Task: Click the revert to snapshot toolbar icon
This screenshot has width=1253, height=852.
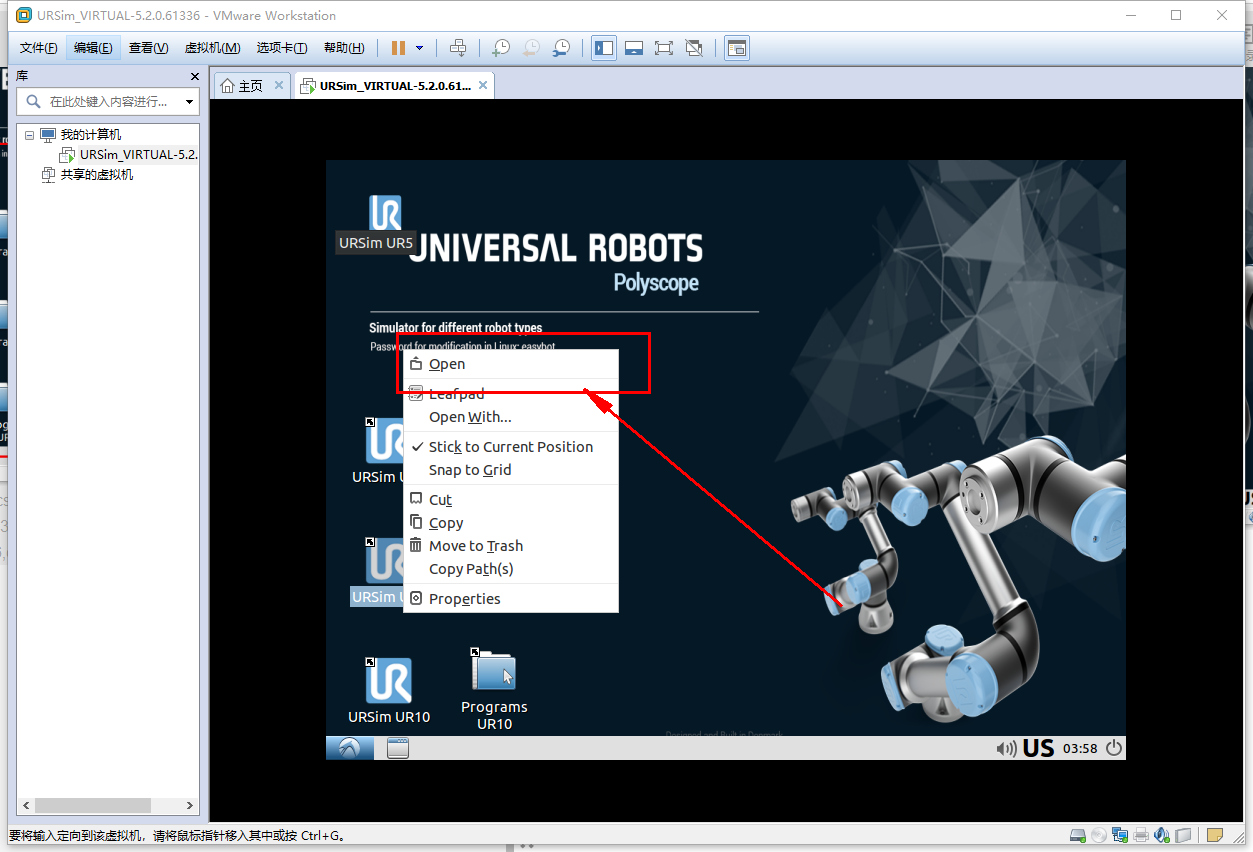Action: (531, 48)
